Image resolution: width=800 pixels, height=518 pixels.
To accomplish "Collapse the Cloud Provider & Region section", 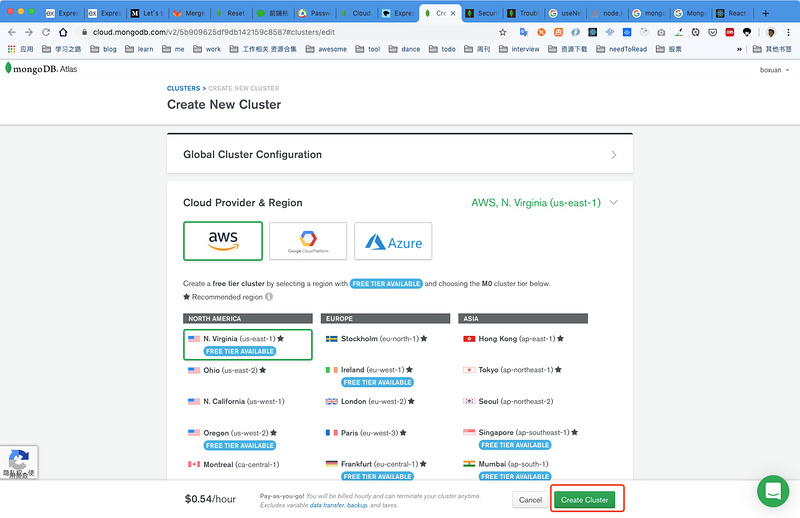I will pyautogui.click(x=614, y=203).
